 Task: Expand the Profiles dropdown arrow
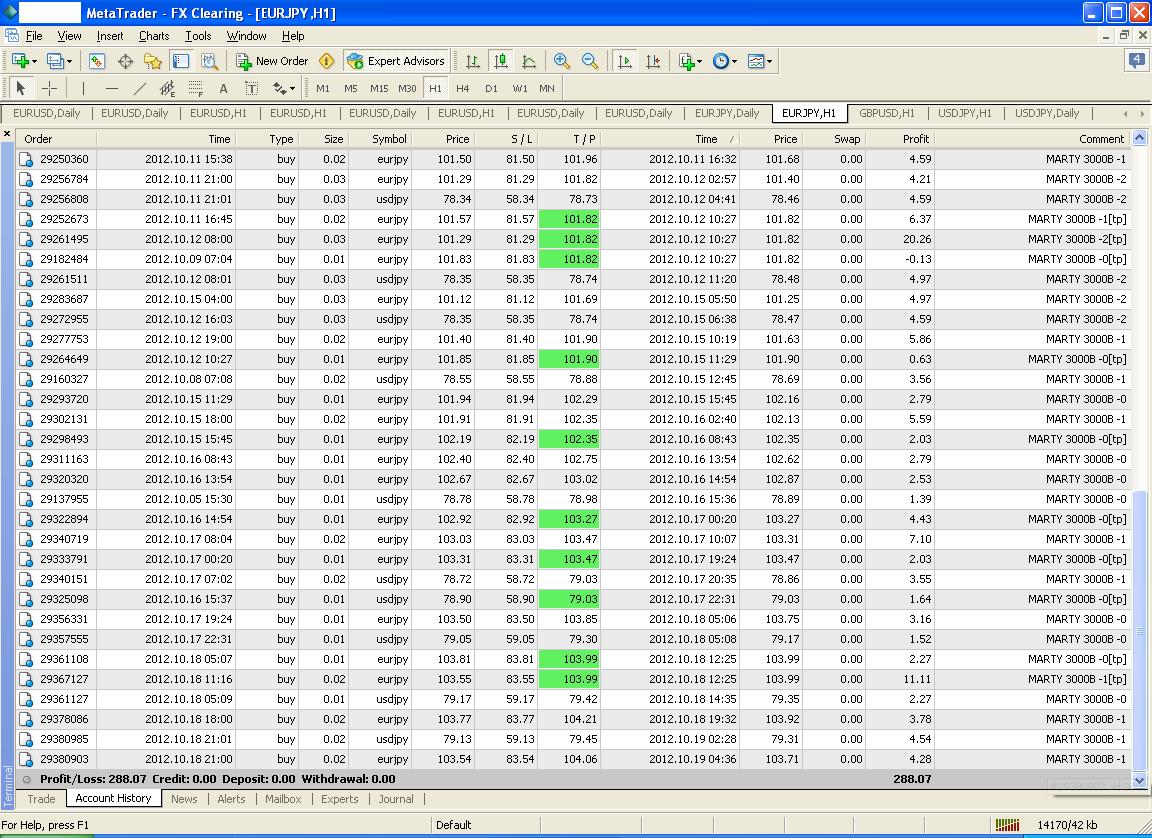point(69,62)
